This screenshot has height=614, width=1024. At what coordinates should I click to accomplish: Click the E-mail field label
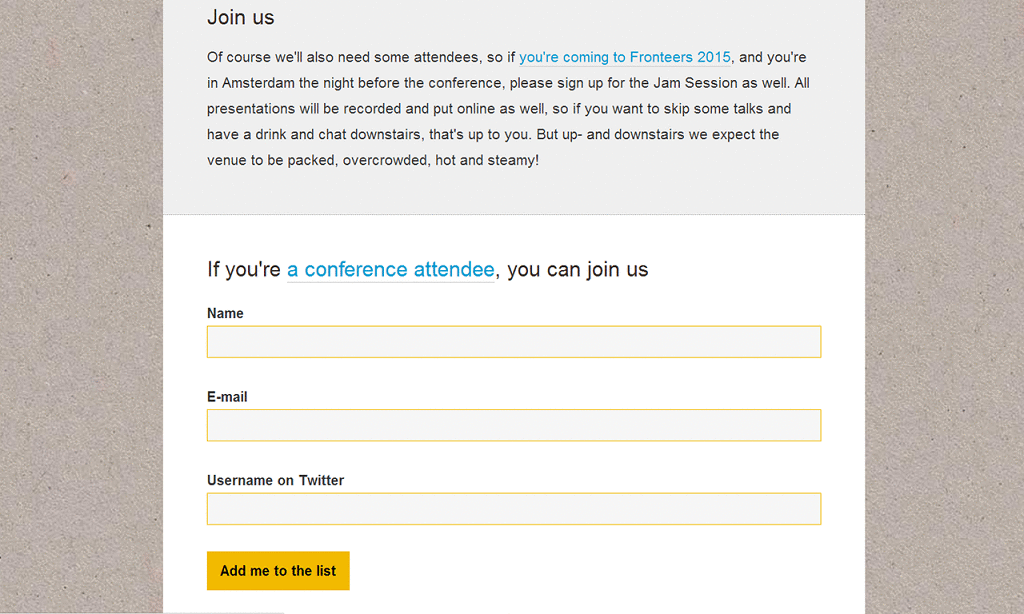[227, 397]
